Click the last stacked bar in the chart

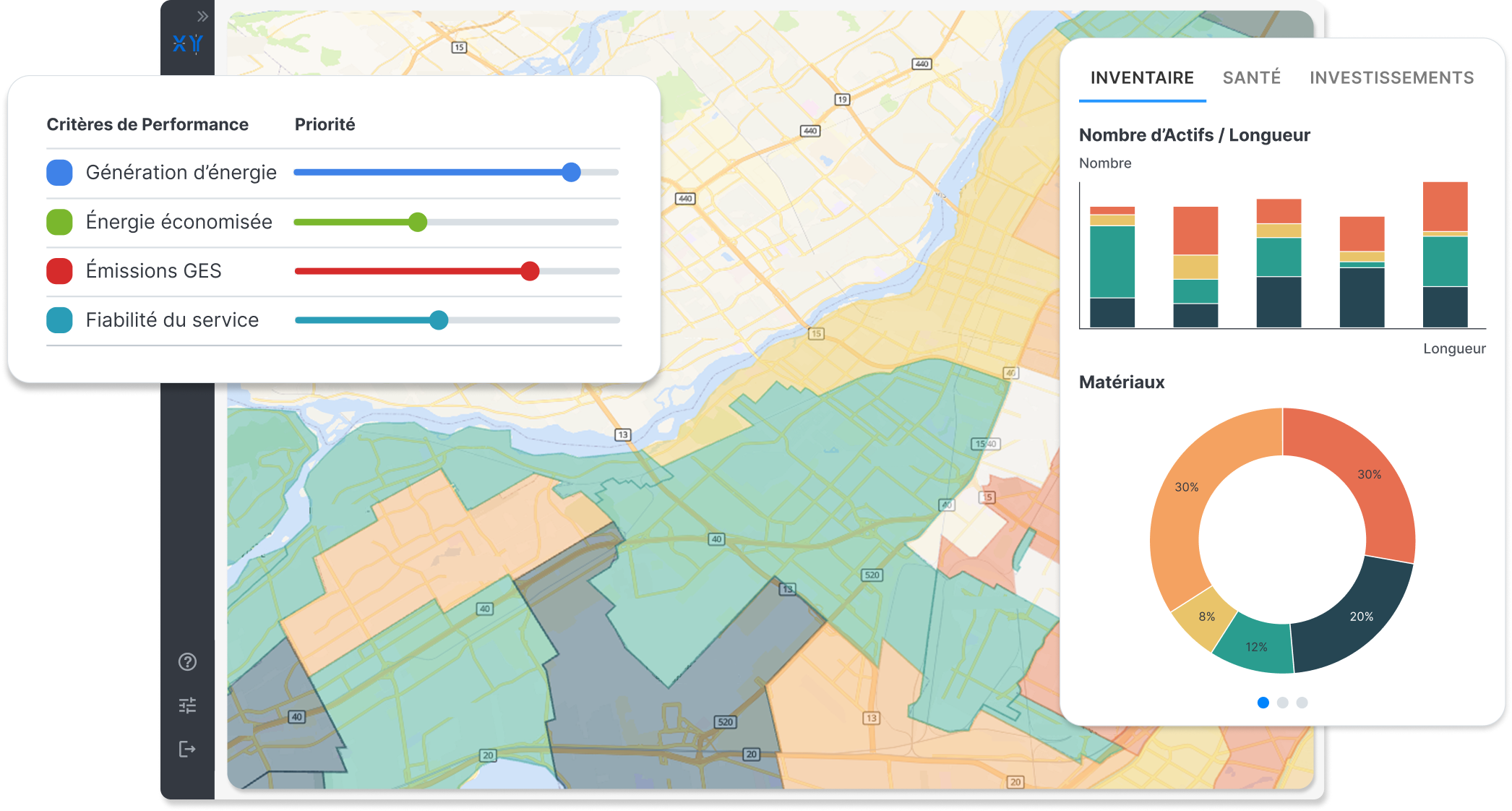[1445, 254]
